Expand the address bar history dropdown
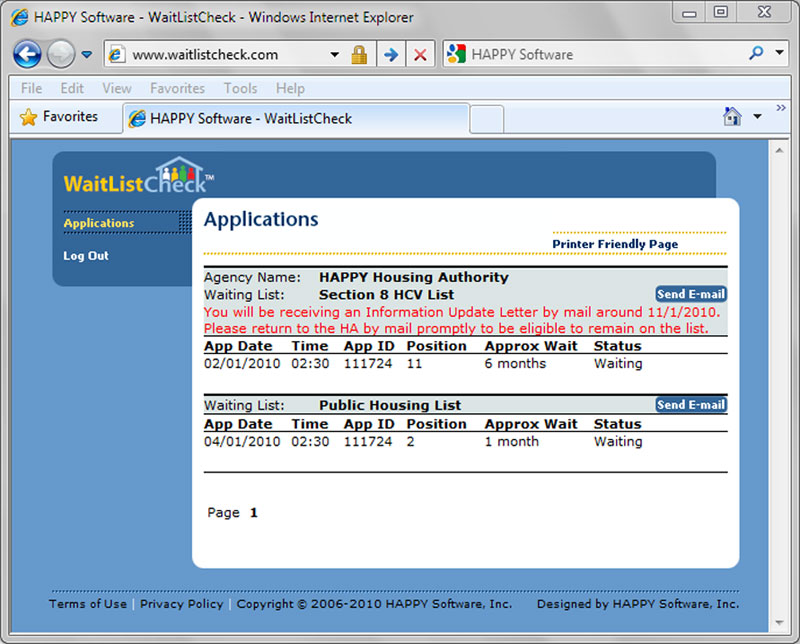Viewport: 800px width, 644px height. click(x=335, y=54)
